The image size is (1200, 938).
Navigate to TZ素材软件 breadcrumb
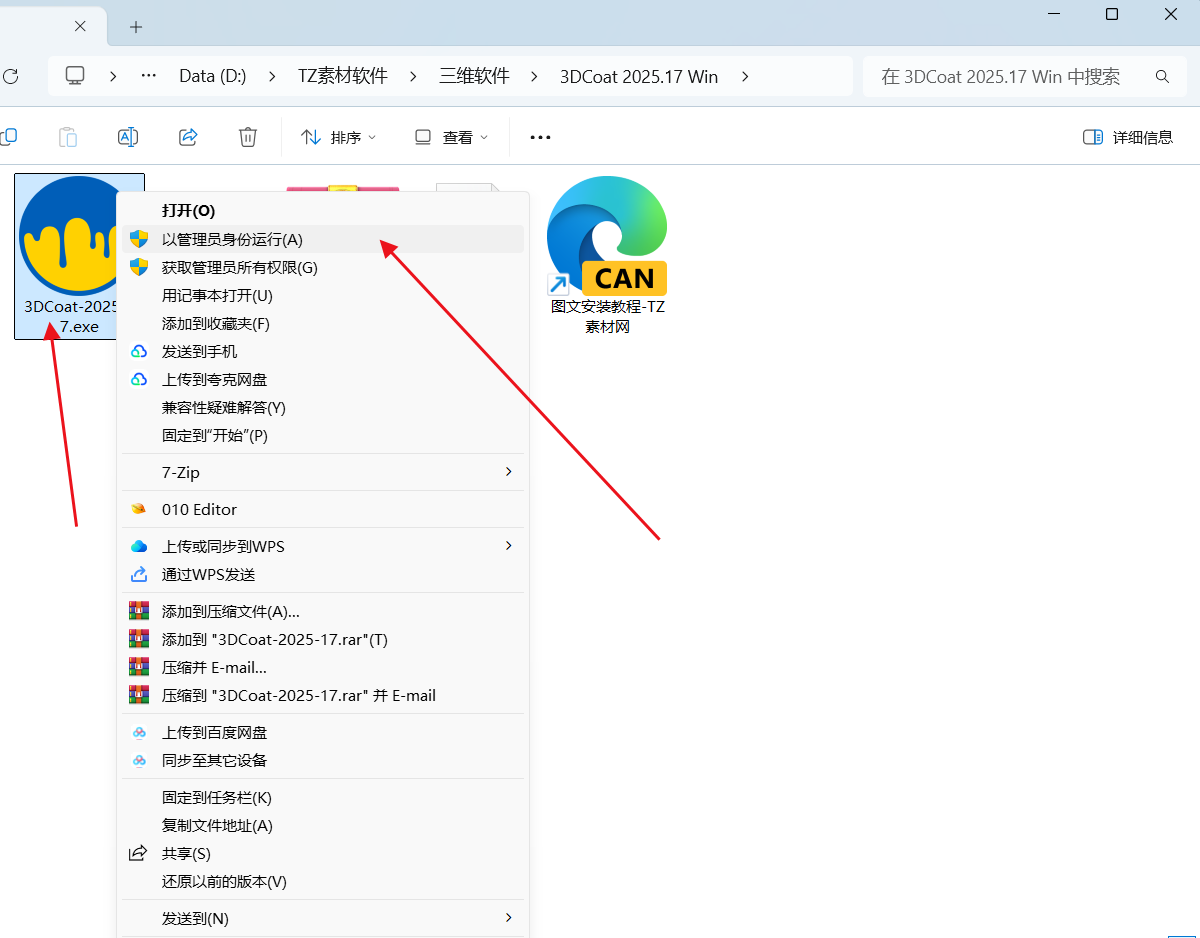(x=343, y=76)
